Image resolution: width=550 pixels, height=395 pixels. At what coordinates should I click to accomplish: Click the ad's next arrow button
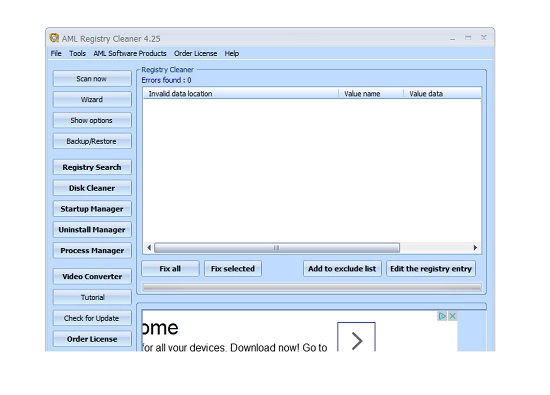[356, 337]
